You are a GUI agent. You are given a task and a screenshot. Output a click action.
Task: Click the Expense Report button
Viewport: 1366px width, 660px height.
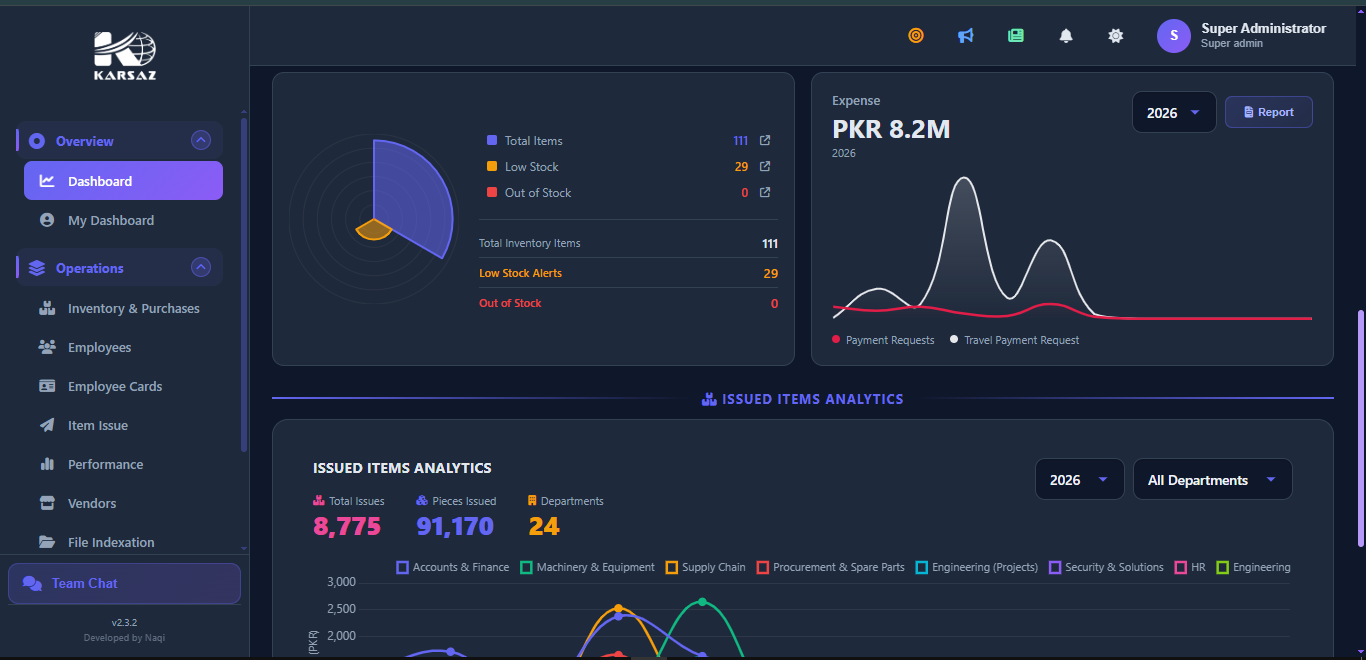pyautogui.click(x=1269, y=112)
